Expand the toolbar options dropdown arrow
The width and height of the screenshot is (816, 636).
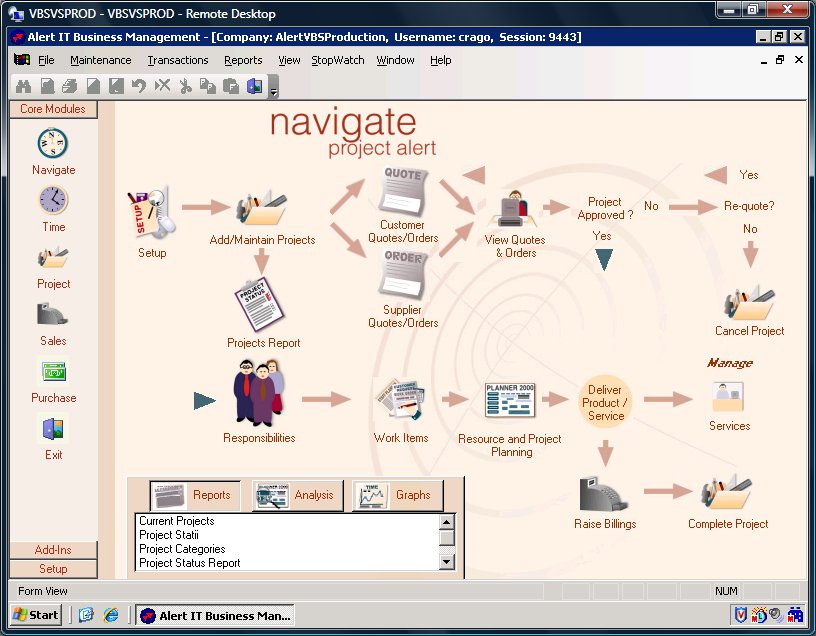coord(274,87)
